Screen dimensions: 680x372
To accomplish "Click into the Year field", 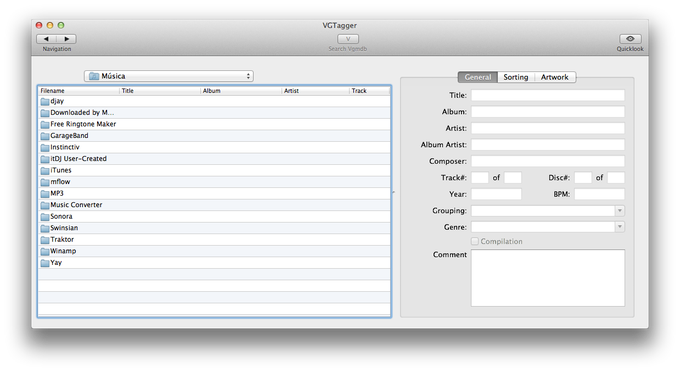I will (497, 194).
